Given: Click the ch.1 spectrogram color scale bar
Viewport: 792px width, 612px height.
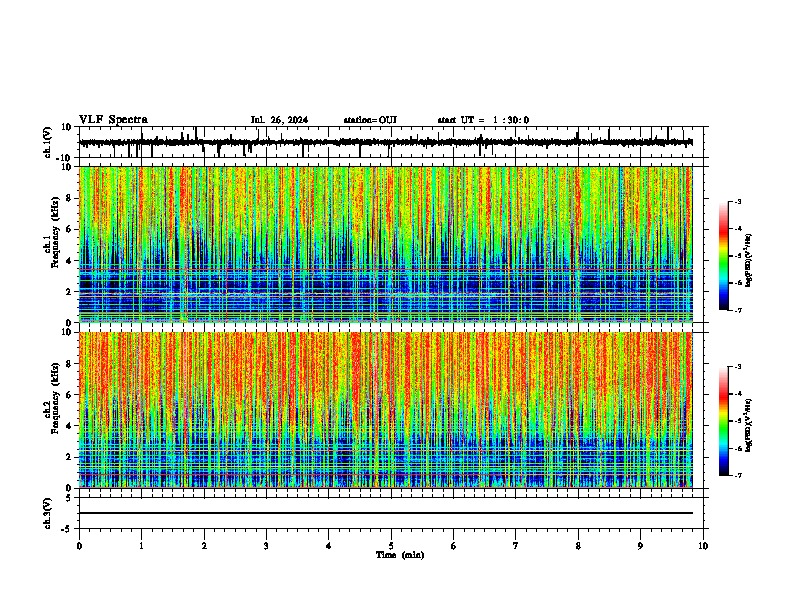Looking at the screenshot, I should point(724,256).
